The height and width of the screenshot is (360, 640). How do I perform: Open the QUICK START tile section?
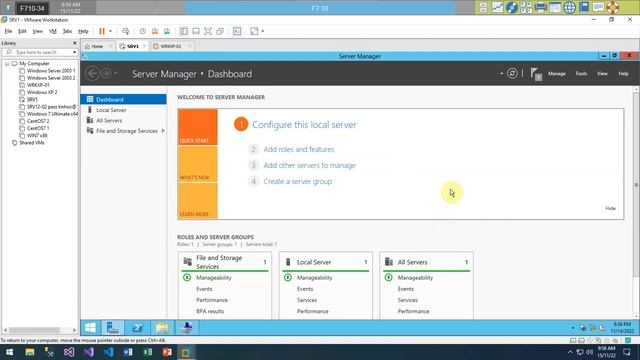198,127
